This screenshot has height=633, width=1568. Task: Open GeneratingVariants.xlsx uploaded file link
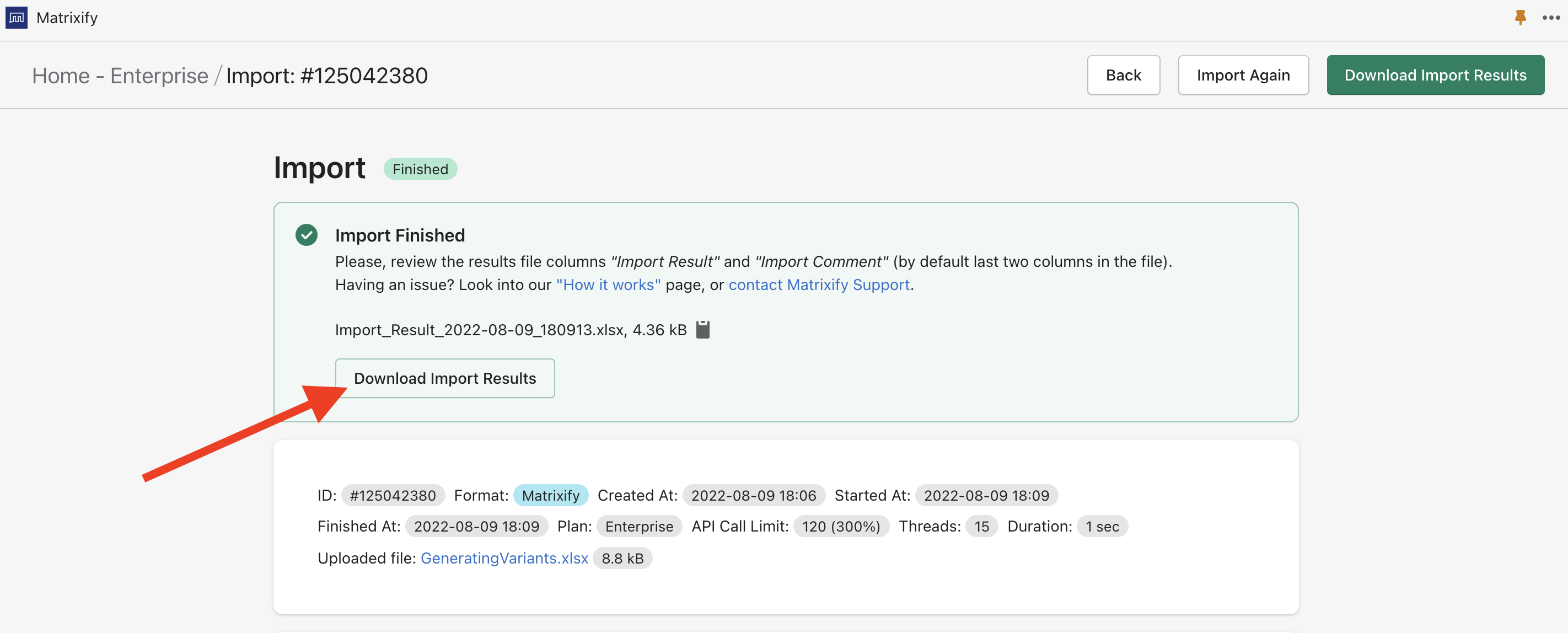[504, 557]
